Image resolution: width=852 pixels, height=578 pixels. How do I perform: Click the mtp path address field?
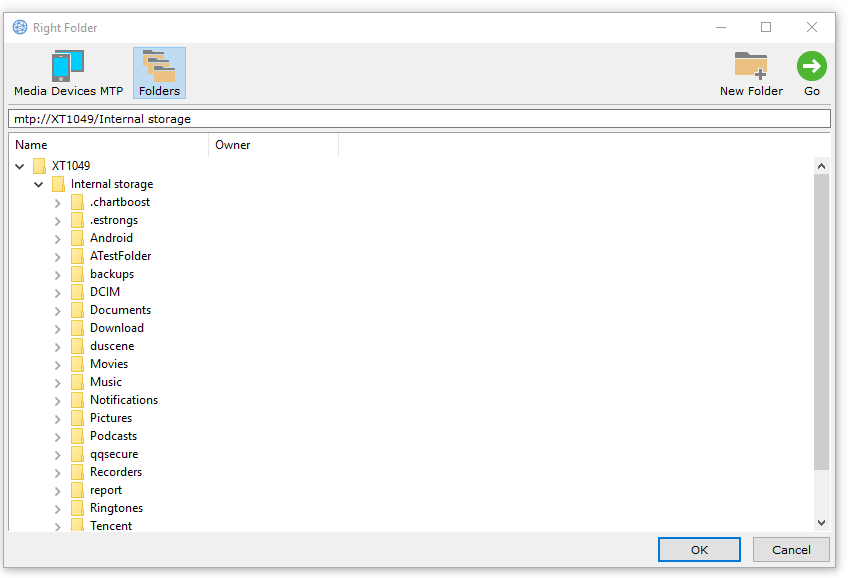pos(419,119)
